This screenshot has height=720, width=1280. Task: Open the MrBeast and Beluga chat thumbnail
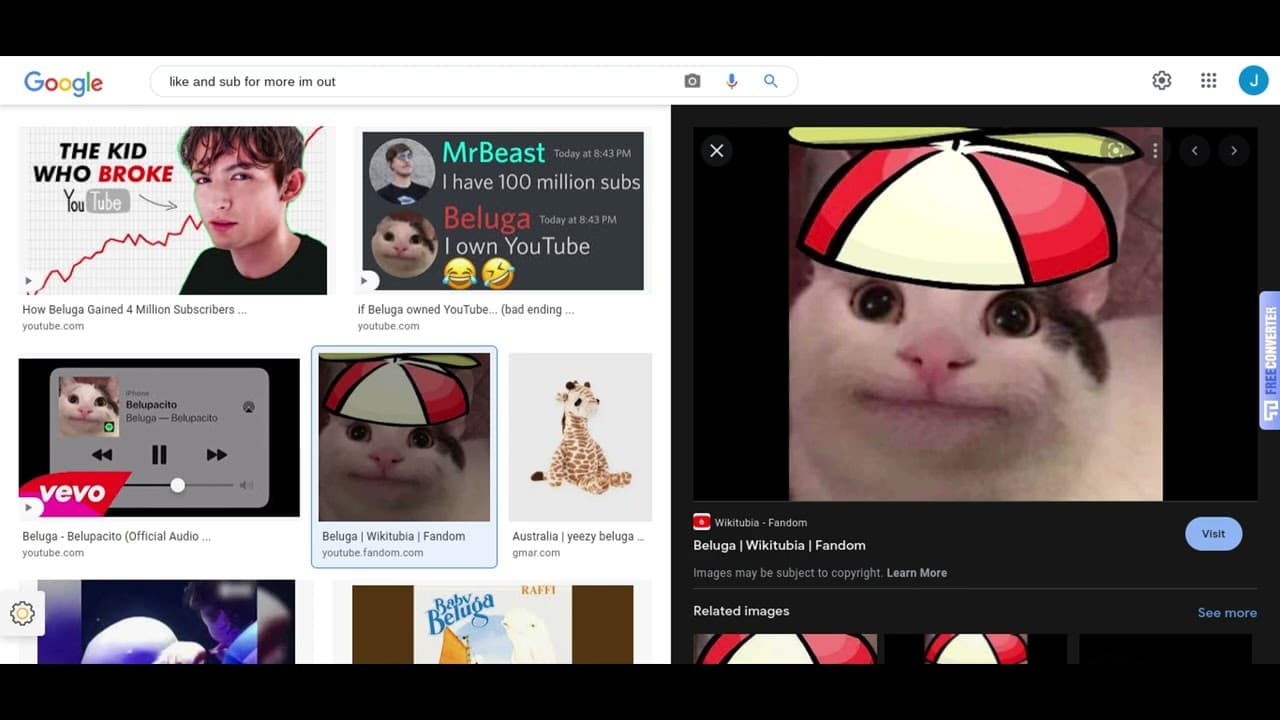point(503,211)
